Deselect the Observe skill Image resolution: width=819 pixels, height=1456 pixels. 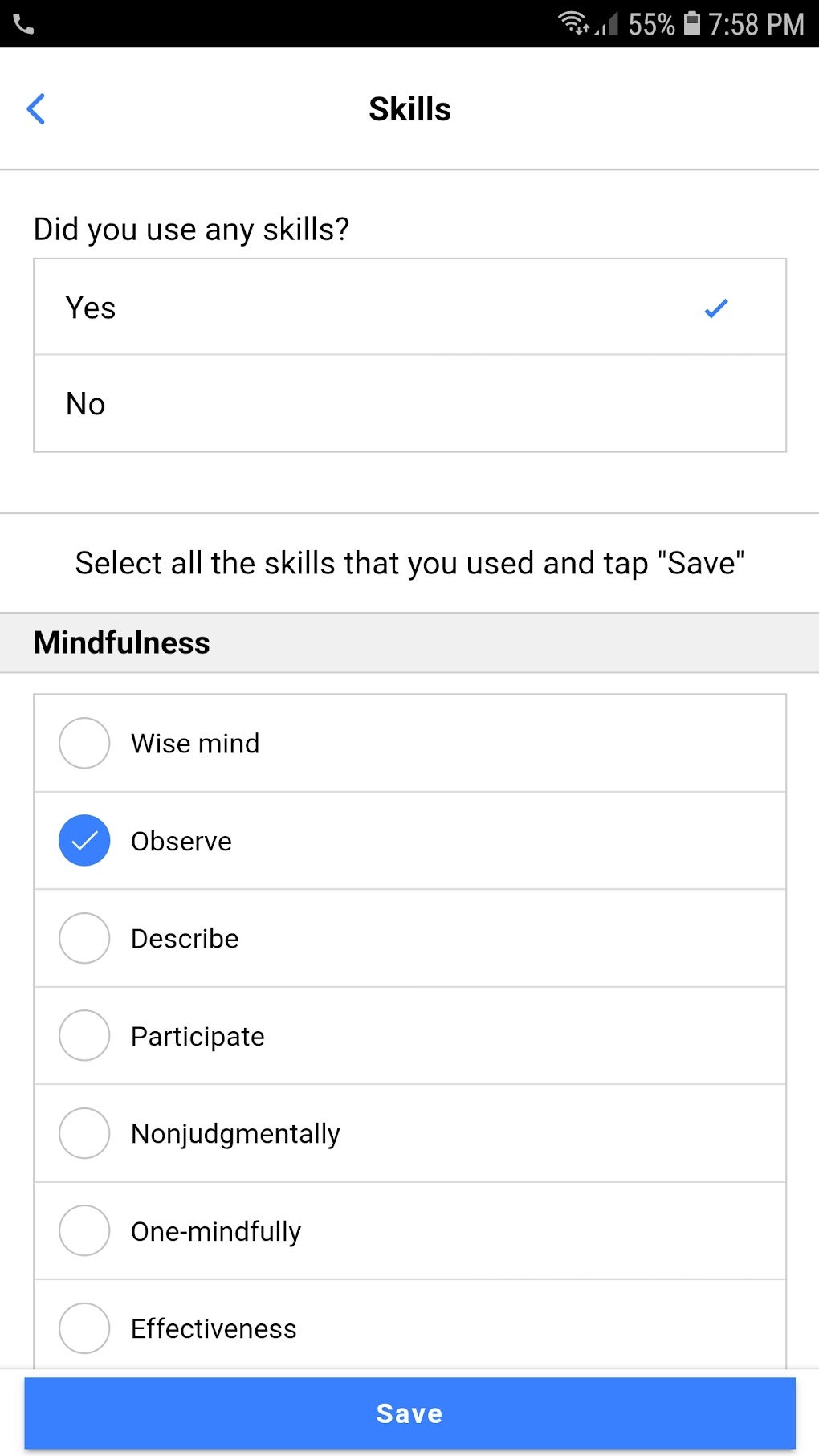[x=84, y=841]
